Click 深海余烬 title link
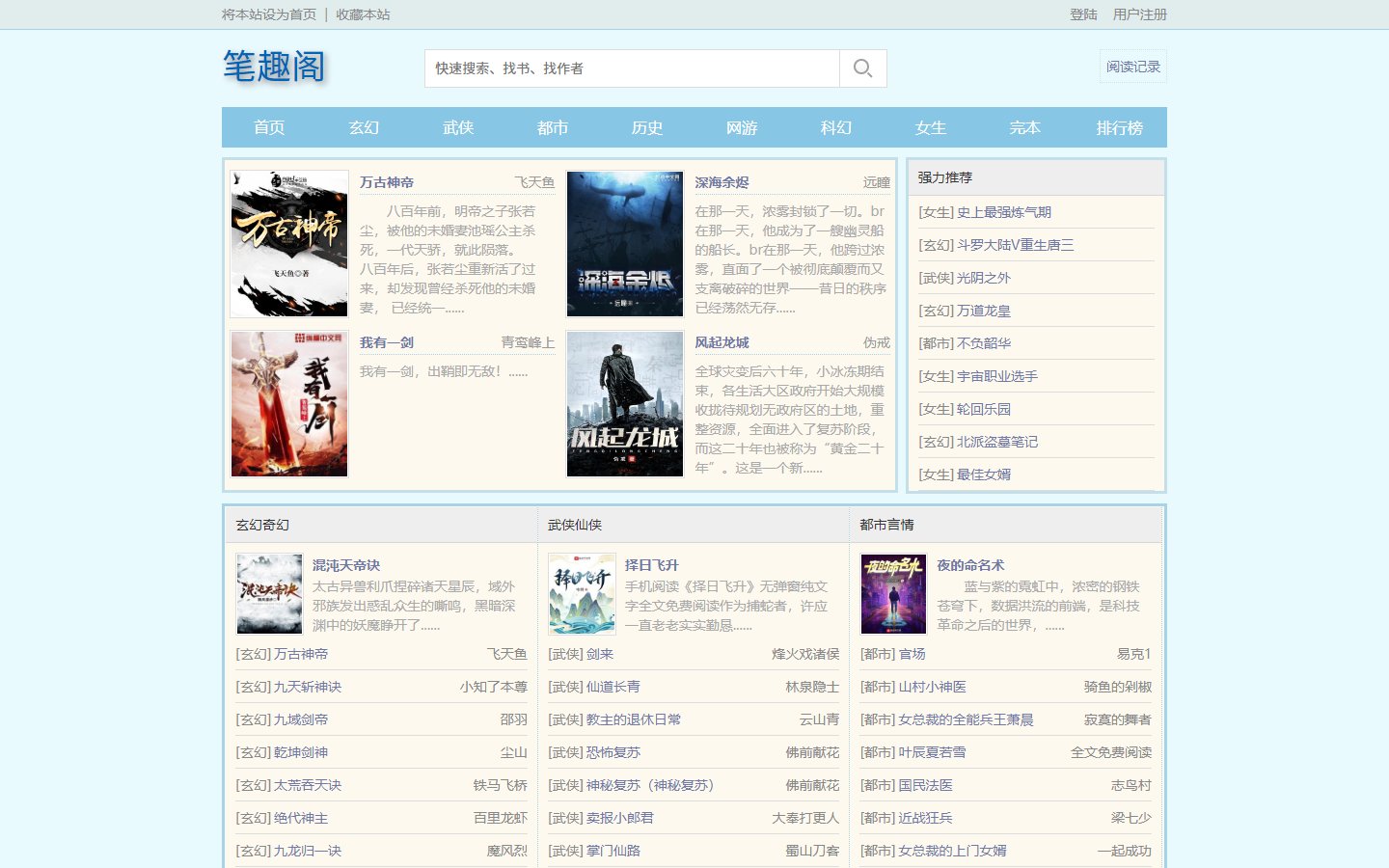The width and height of the screenshot is (1389, 868). click(722, 182)
